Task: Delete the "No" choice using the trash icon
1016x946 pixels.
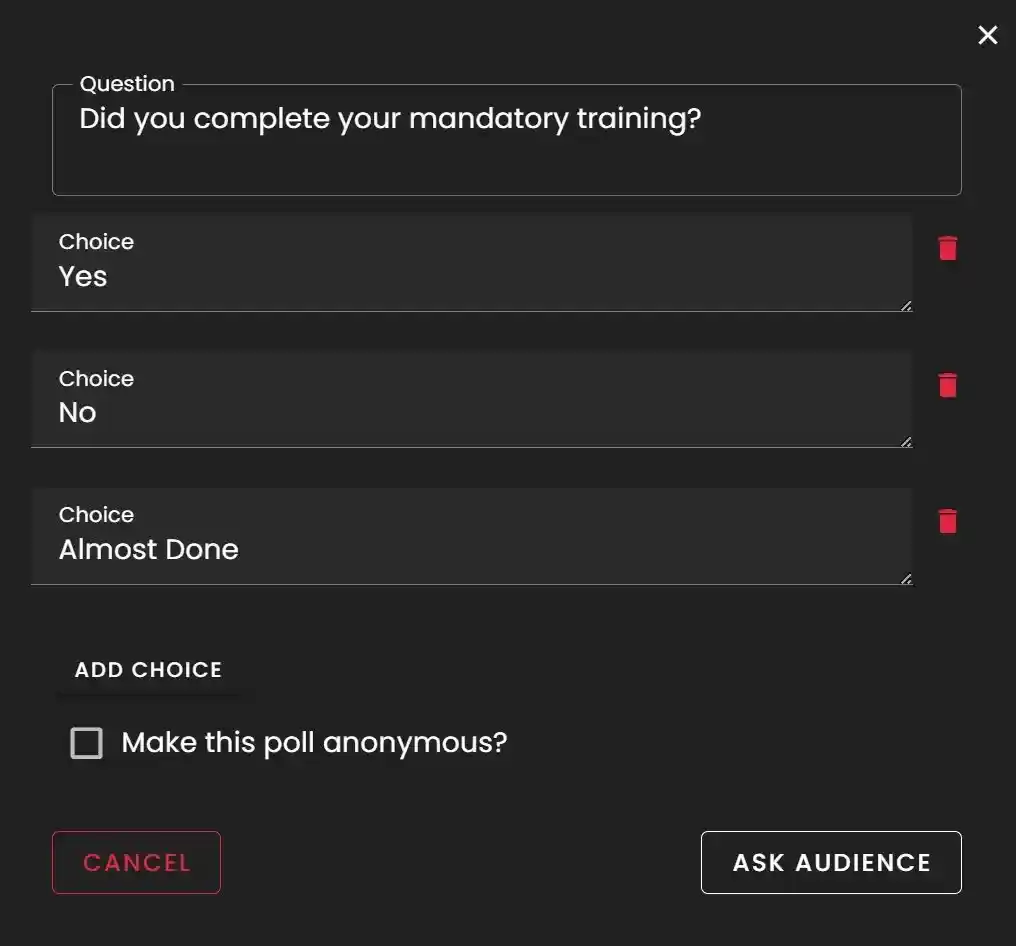Action: 947,385
